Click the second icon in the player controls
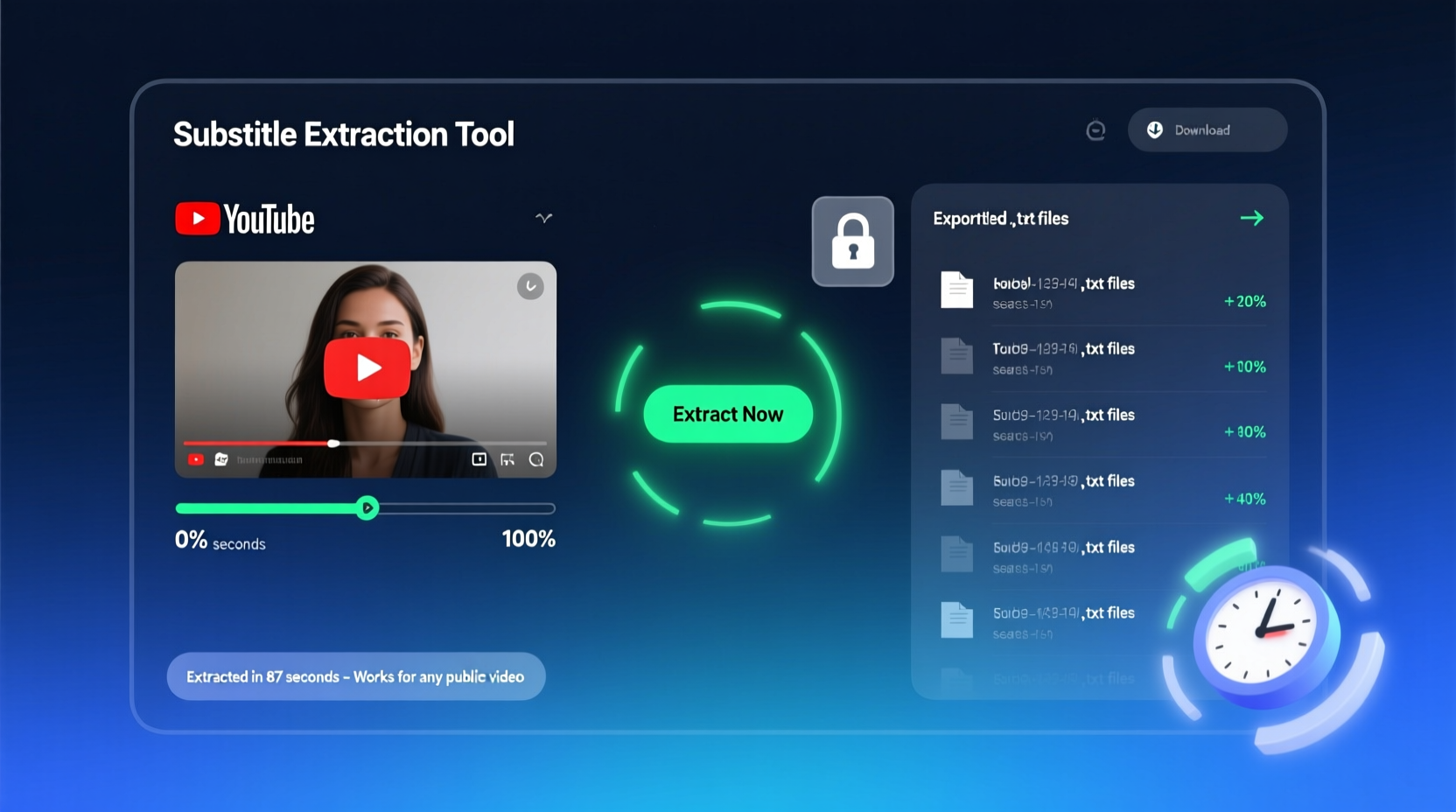The image size is (1456, 812). point(221,459)
